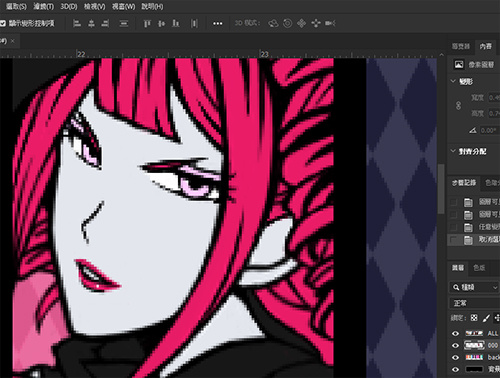
Task: Select the 3D orbit mode icon
Action: pos(273,23)
